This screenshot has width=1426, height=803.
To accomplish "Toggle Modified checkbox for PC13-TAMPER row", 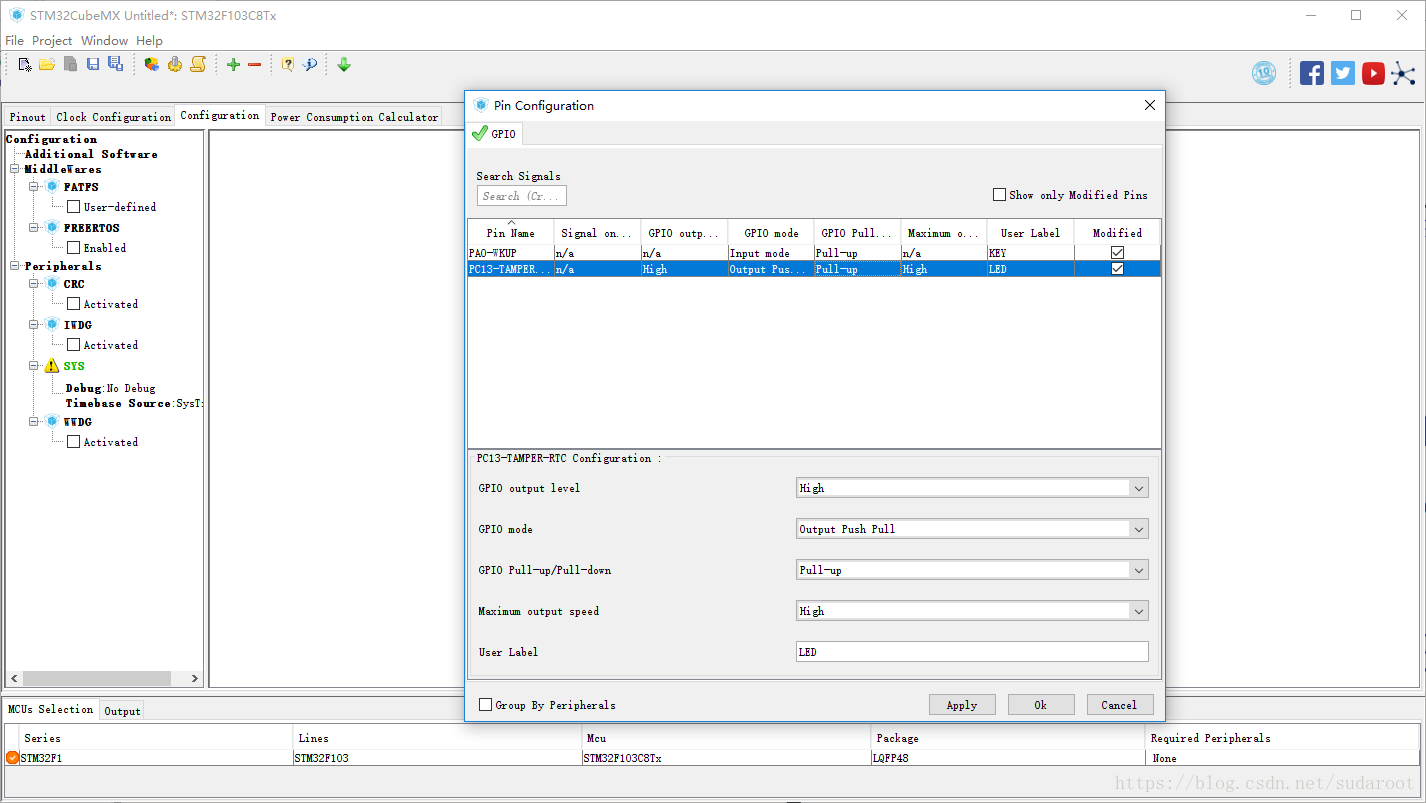I will tap(1117, 269).
